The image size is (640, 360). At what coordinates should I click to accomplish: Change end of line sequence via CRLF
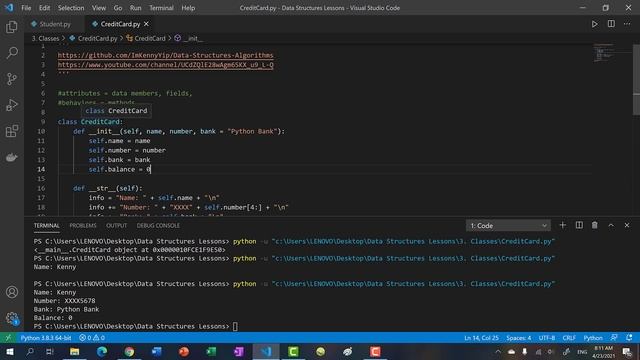pyautogui.click(x=569, y=338)
